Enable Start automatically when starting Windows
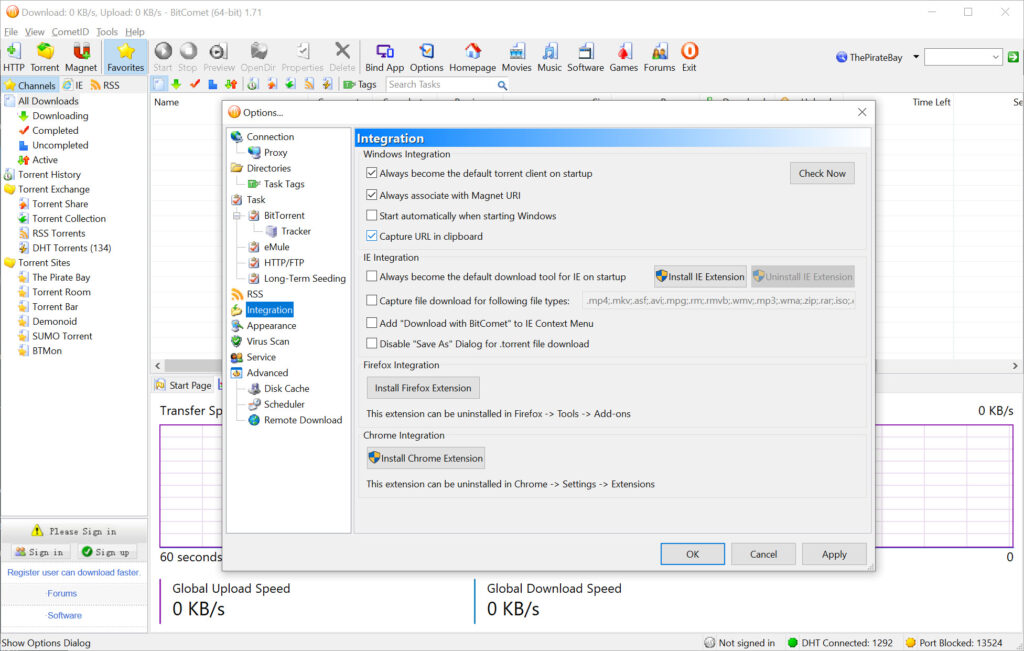This screenshot has width=1024, height=651. [x=372, y=215]
